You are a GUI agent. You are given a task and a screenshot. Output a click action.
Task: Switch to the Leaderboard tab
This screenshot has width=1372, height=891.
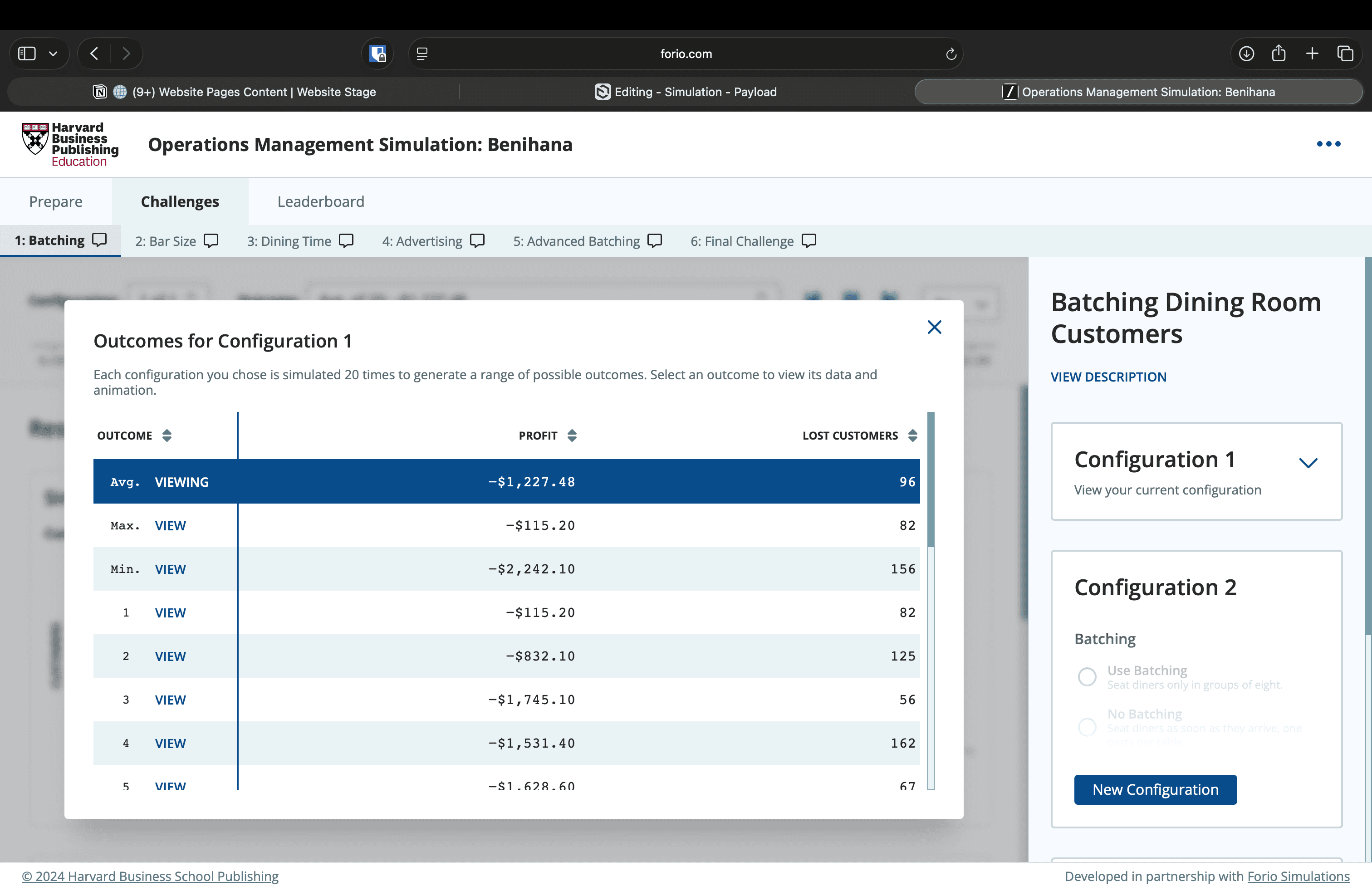[320, 202]
